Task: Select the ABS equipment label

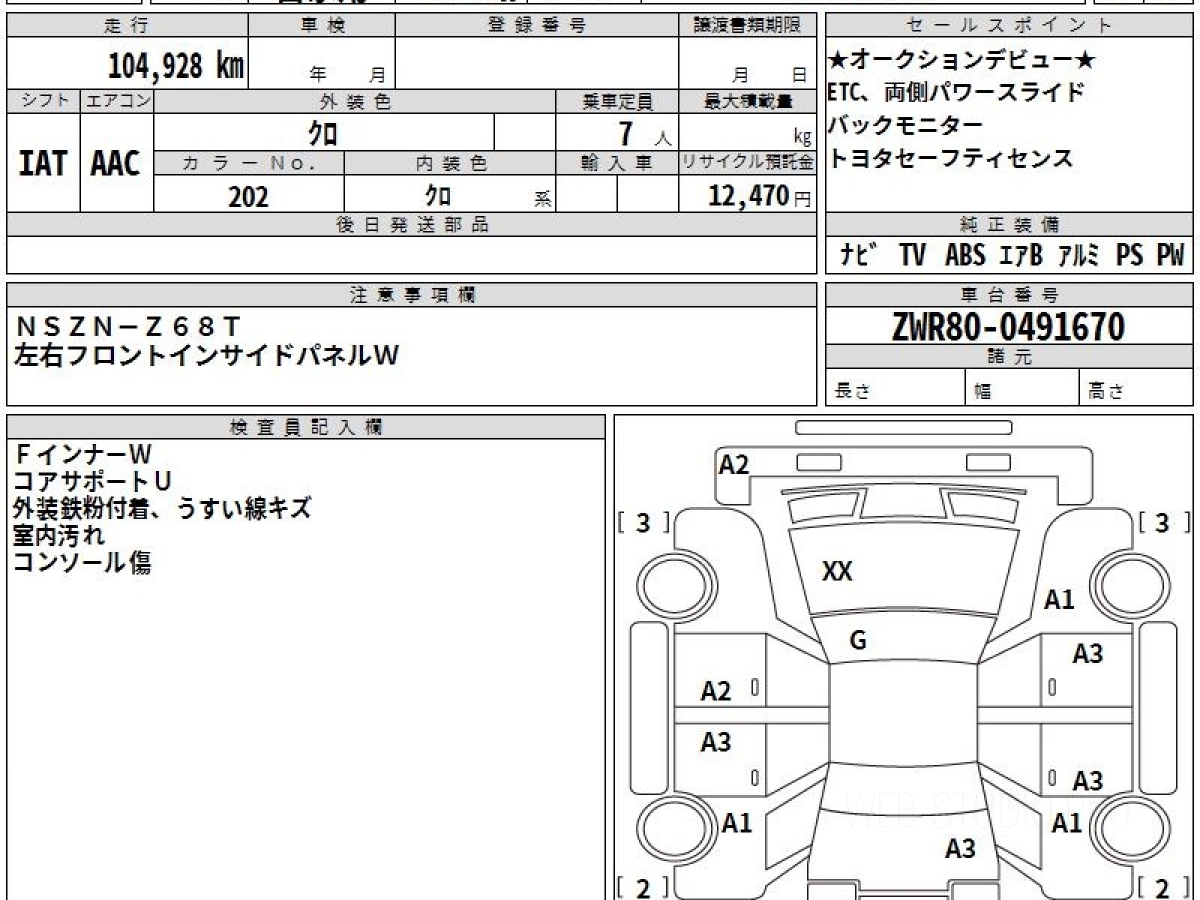Action: 965,256
